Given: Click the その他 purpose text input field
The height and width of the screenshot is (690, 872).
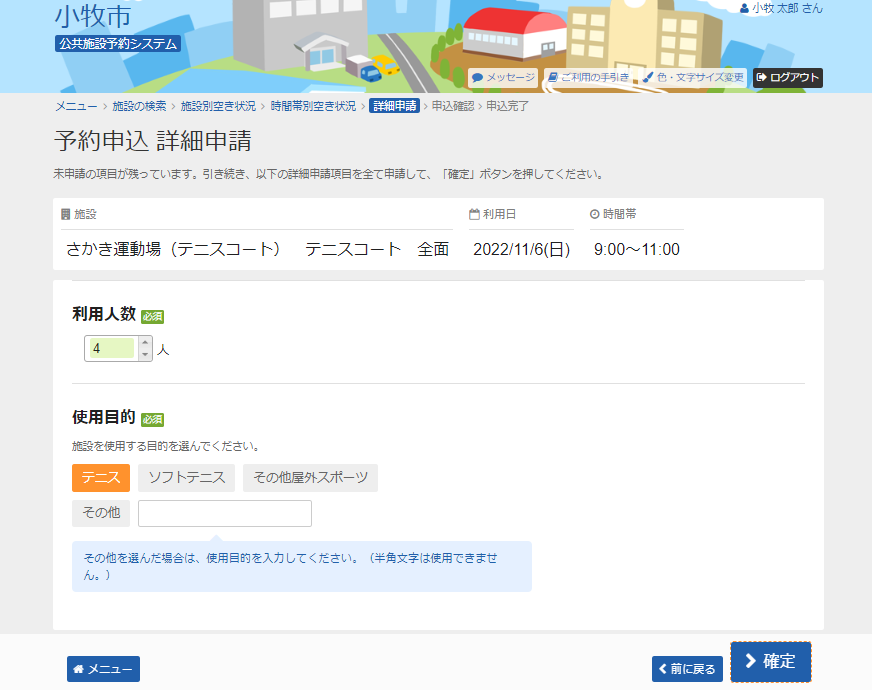Looking at the screenshot, I should [x=225, y=513].
